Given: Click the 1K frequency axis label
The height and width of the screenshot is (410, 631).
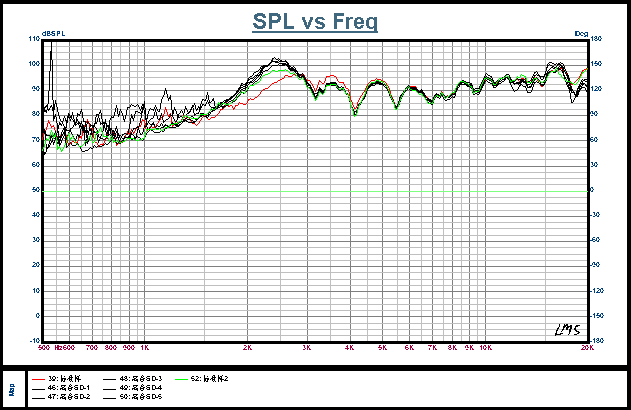Looking at the screenshot, I should coord(144,348).
